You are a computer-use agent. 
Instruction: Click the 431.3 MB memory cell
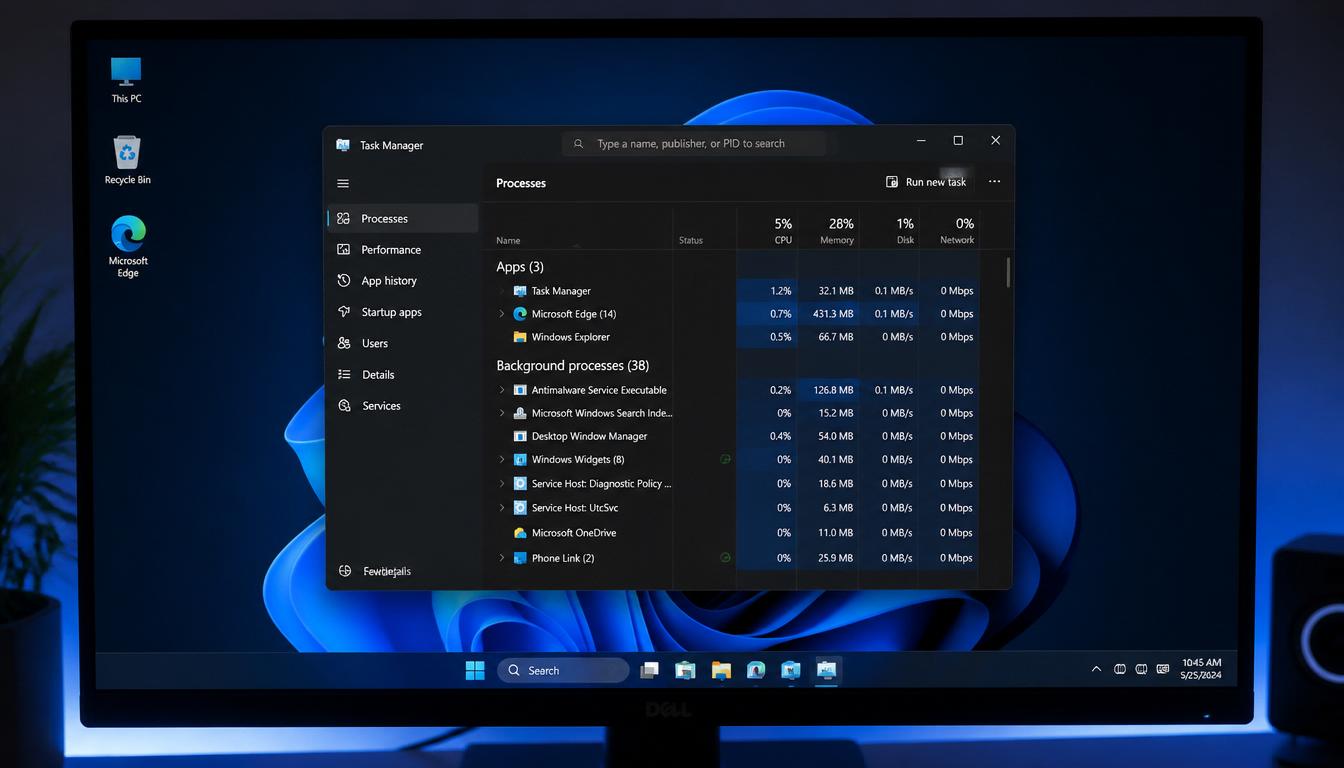pyautogui.click(x=827, y=314)
